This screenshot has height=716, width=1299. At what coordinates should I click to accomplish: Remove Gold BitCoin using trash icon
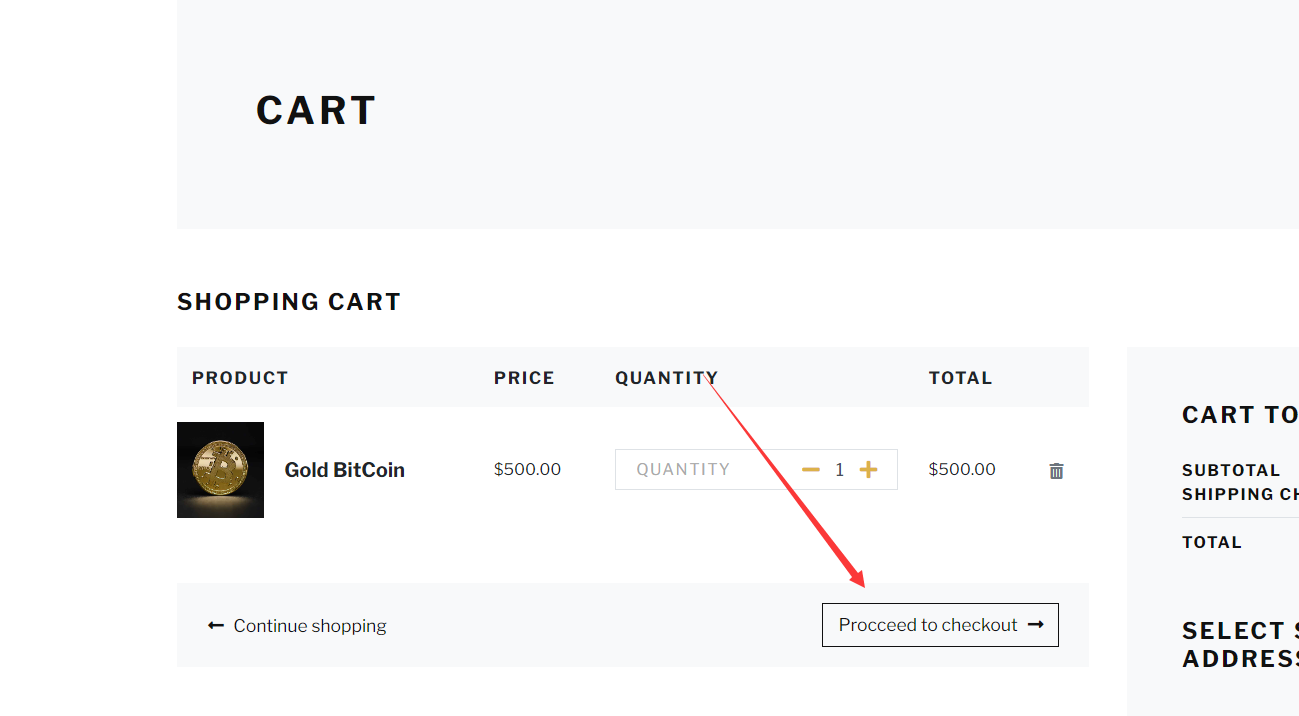(x=1056, y=471)
